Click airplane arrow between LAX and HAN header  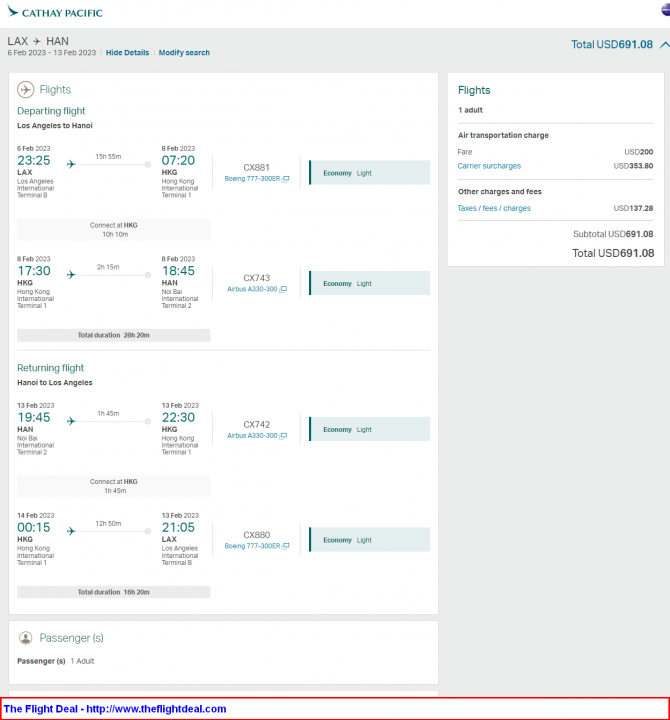pyautogui.click(x=37, y=41)
